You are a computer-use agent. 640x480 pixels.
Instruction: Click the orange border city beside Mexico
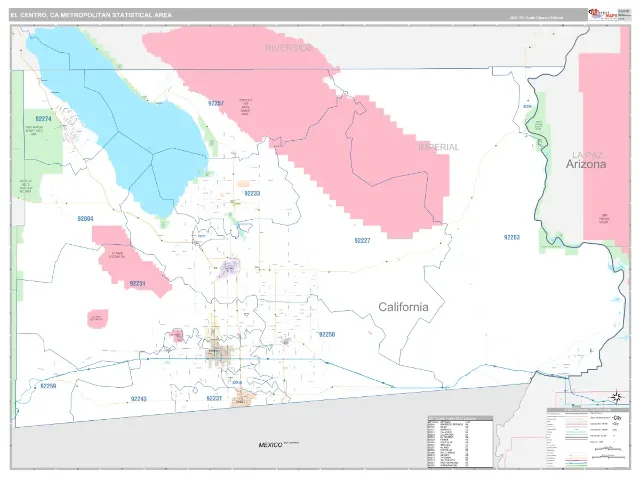pyautogui.click(x=244, y=398)
